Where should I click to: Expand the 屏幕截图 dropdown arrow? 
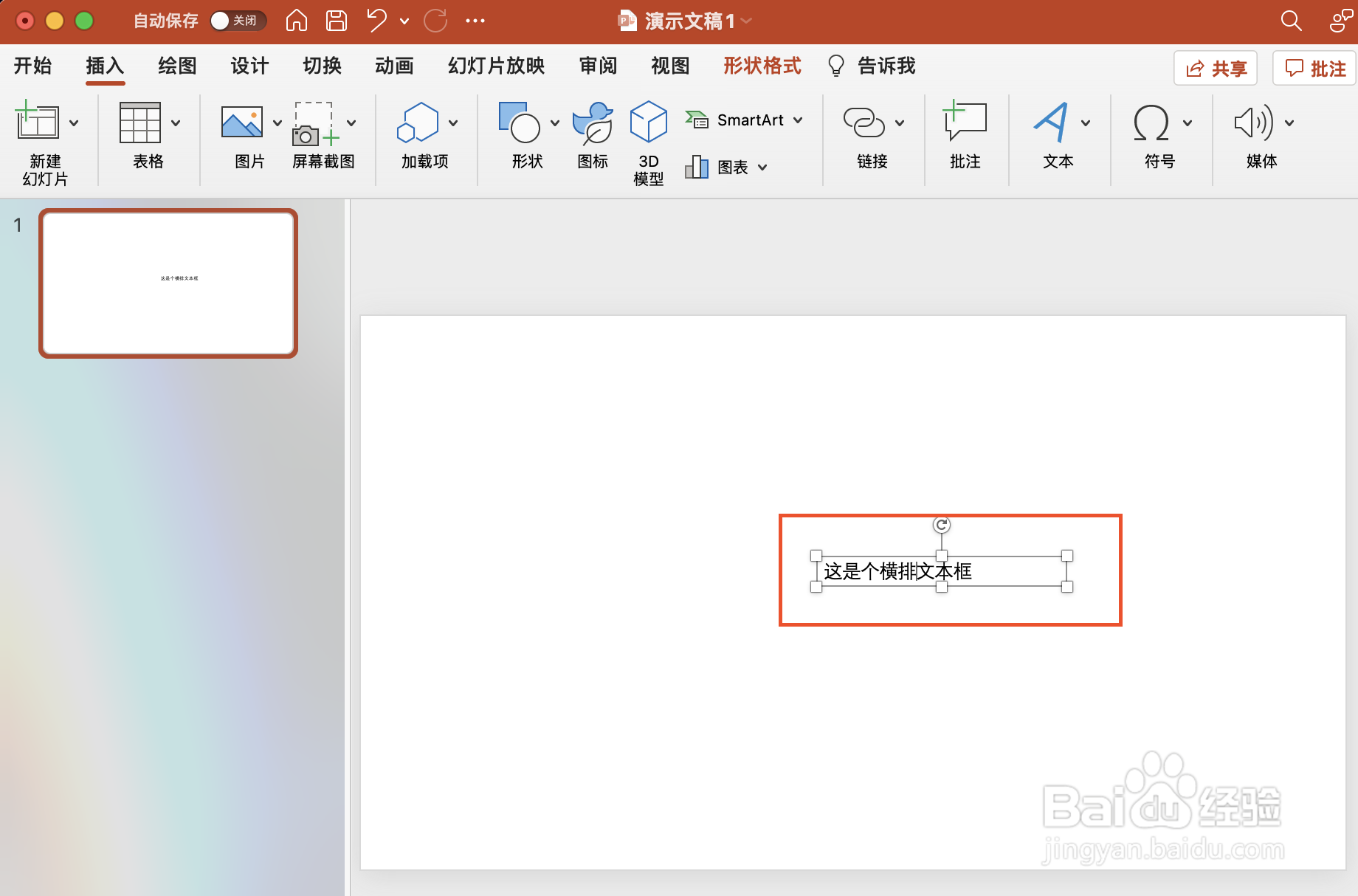(351, 123)
